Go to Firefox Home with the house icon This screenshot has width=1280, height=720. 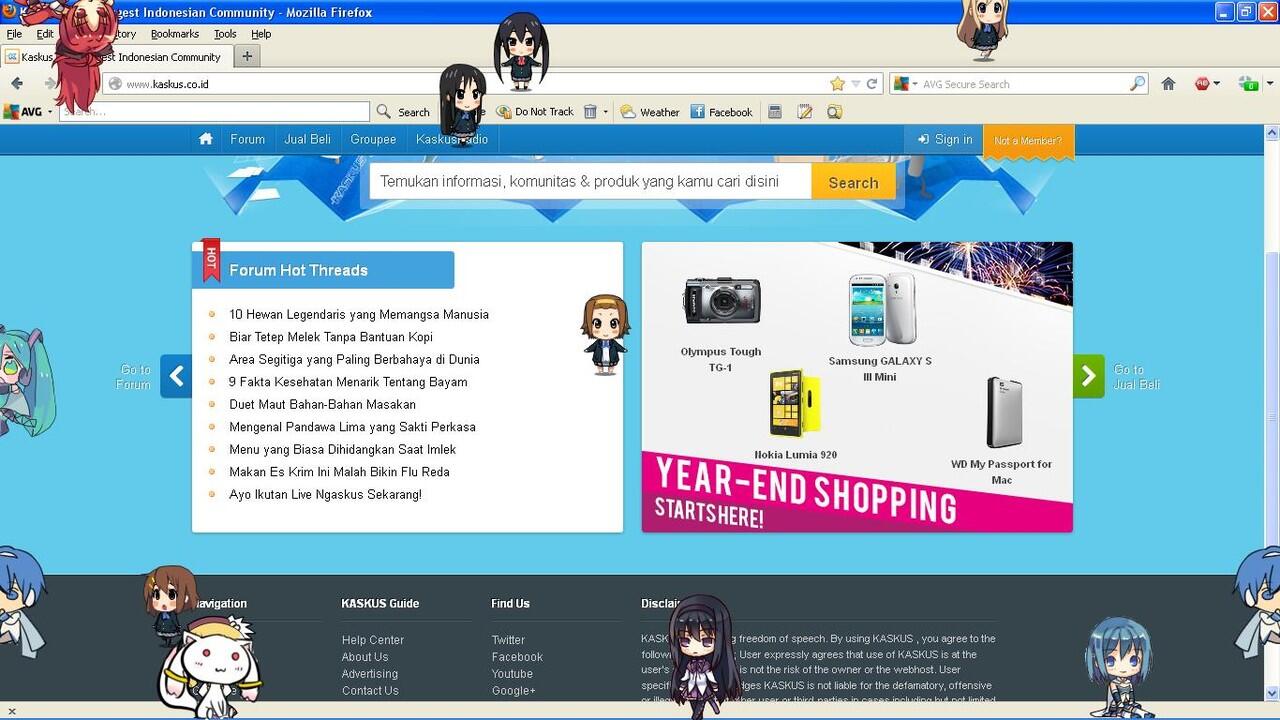tap(1168, 84)
